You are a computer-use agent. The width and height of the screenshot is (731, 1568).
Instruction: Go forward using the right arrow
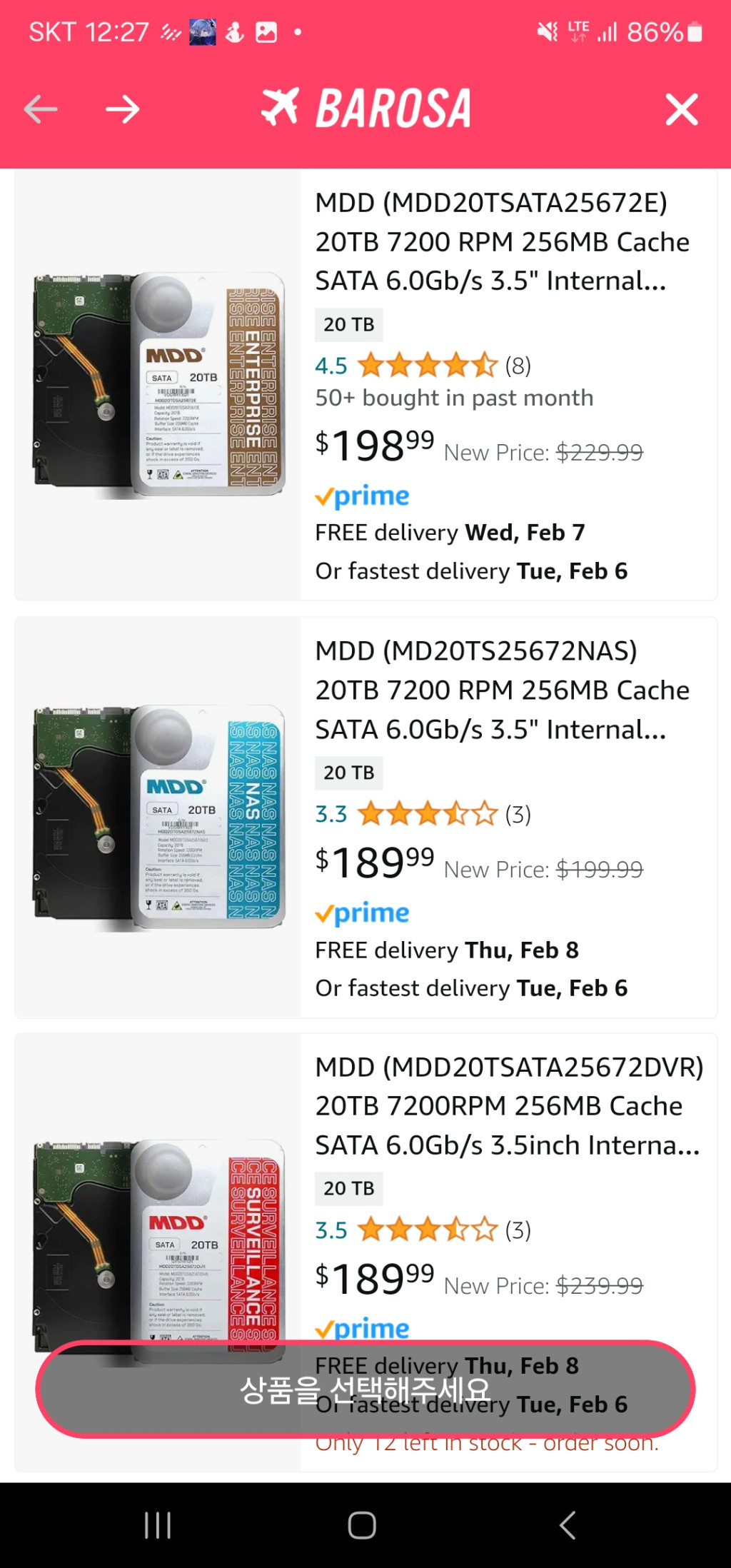(x=122, y=109)
